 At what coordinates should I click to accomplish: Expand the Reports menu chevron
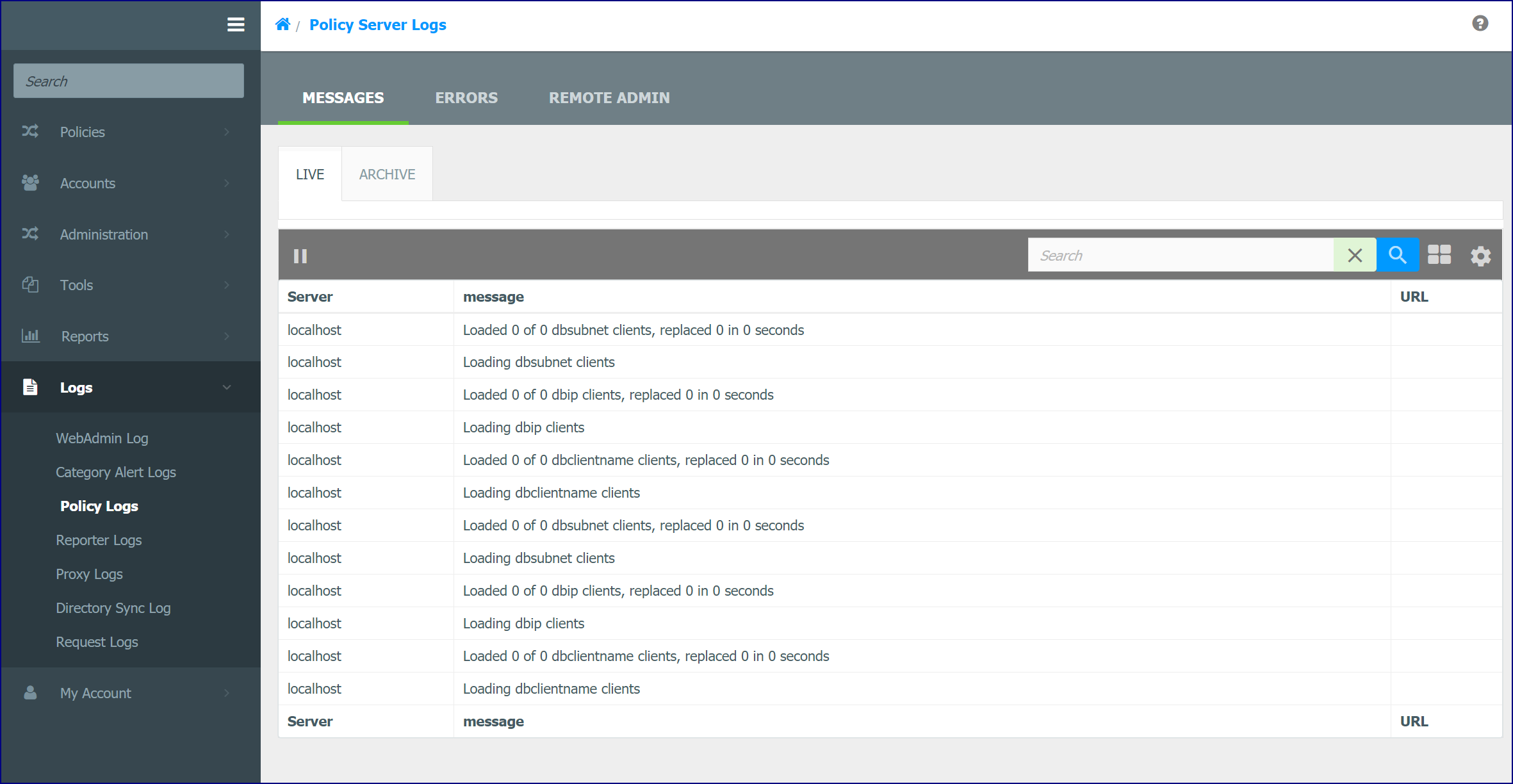point(227,336)
